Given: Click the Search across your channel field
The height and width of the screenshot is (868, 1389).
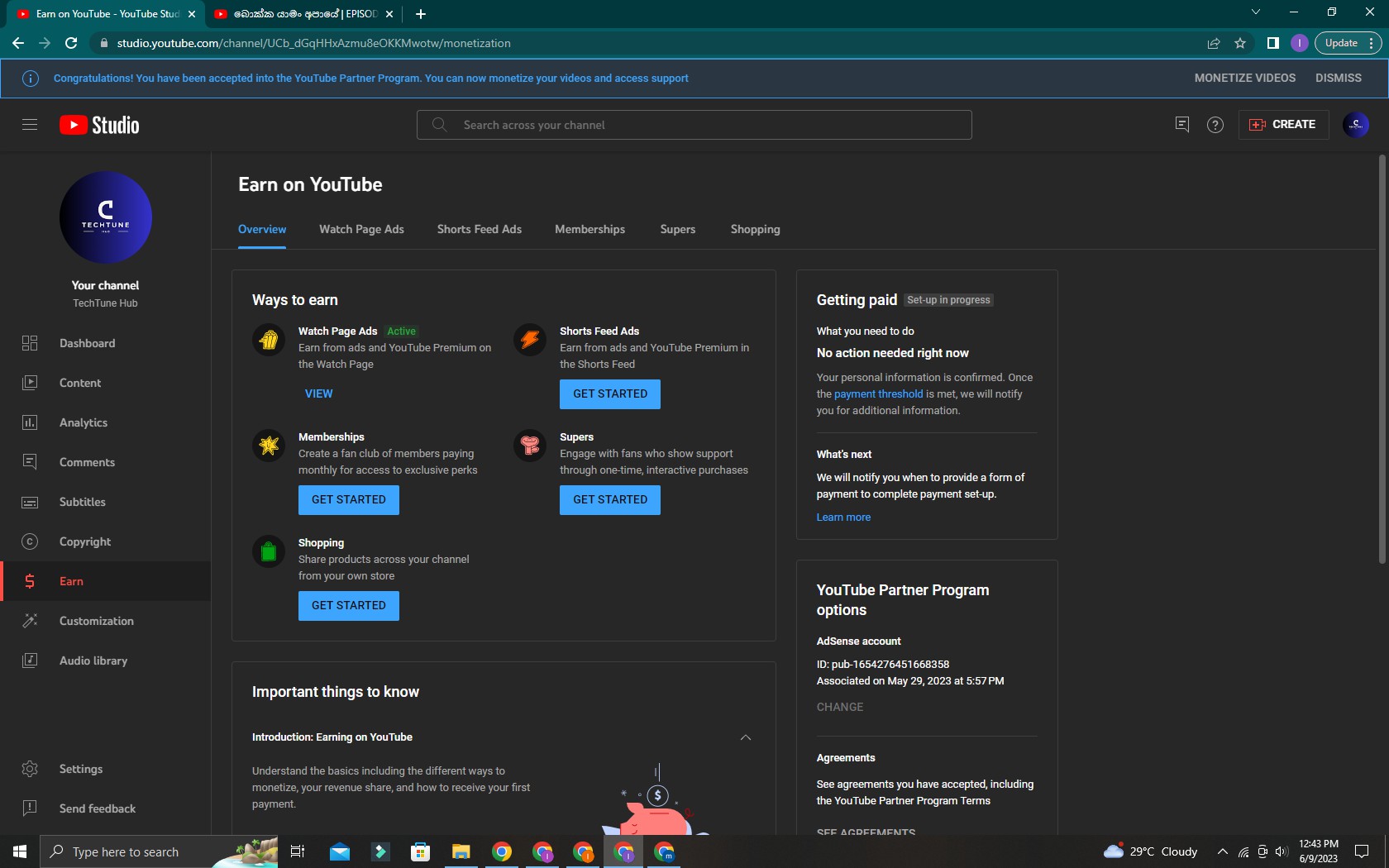Looking at the screenshot, I should (694, 125).
